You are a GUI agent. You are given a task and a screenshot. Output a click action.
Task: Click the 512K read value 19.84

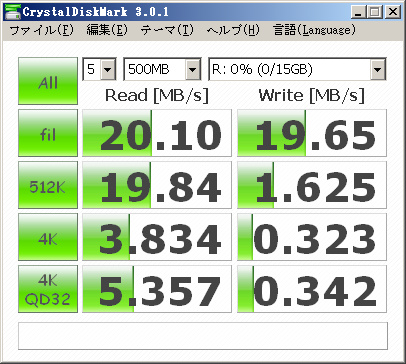[x=157, y=185]
